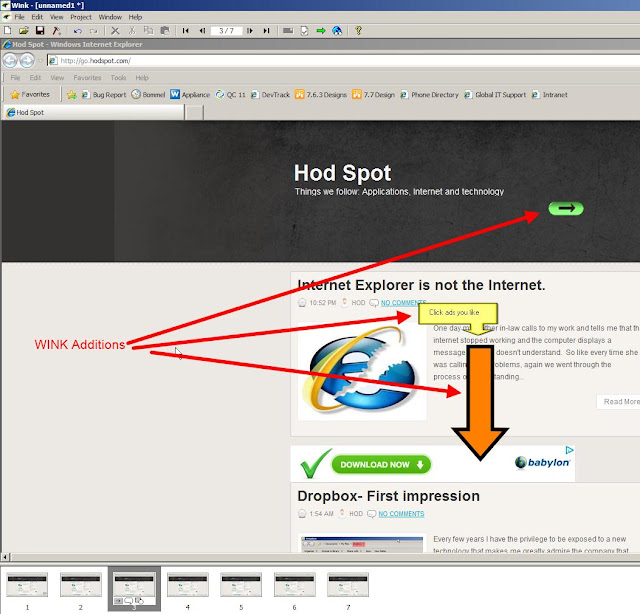This screenshot has width=640, height=614.
Task: Click the Paste clipboard icon
Action: pyautogui.click(x=165, y=31)
